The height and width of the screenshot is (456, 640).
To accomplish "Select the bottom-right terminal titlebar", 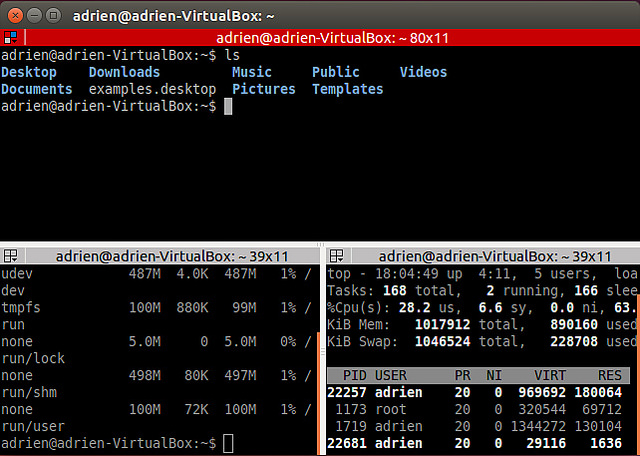I will (x=487, y=255).
